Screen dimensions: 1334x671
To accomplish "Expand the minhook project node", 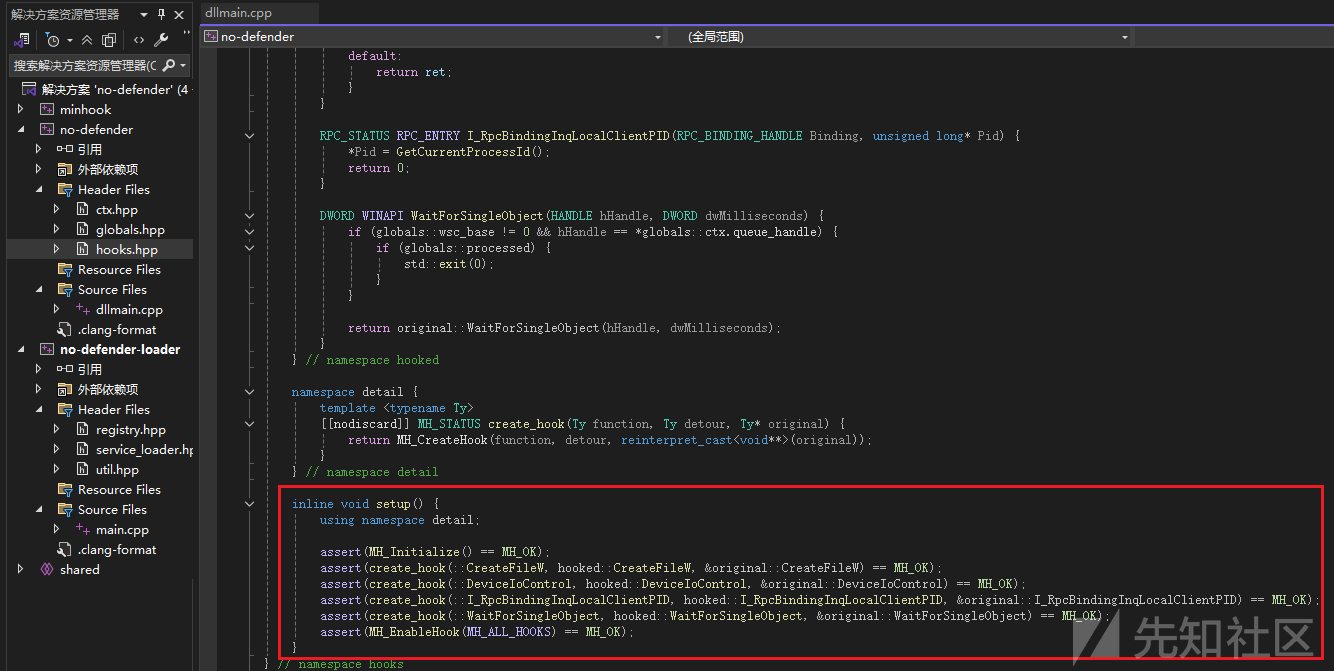I will pos(21,109).
